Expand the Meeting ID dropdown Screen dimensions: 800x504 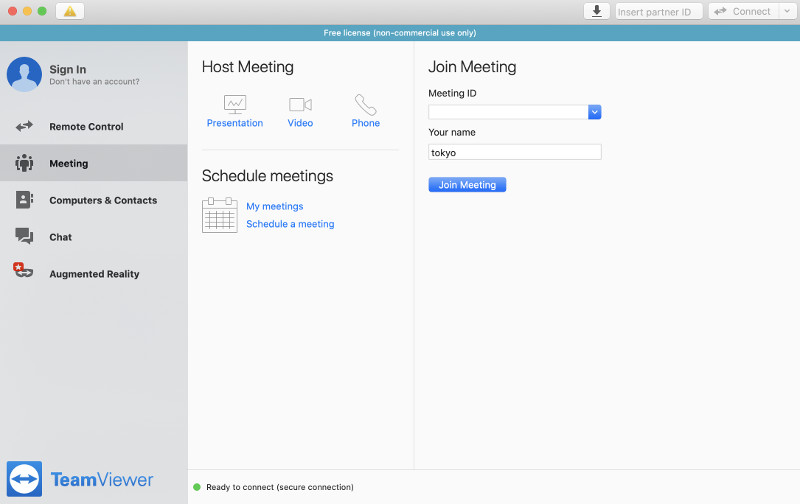(594, 112)
